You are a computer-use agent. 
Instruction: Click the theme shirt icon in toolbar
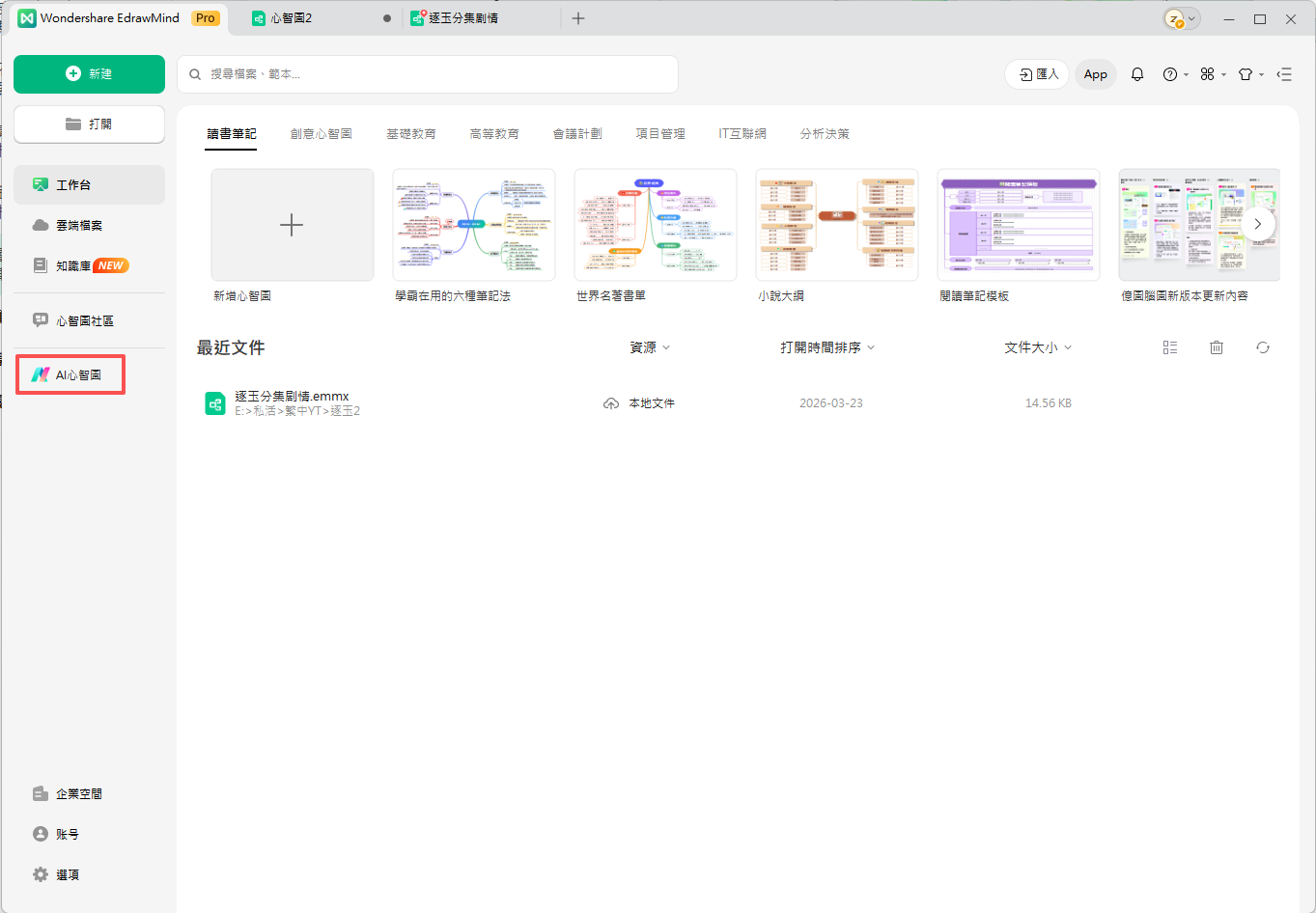click(1246, 73)
